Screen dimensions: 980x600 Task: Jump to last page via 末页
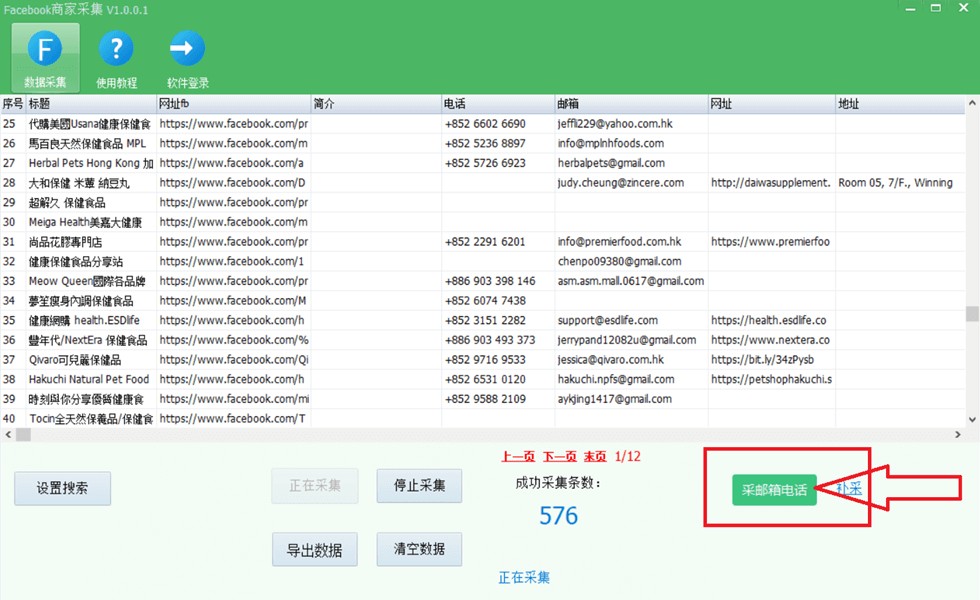pyautogui.click(x=595, y=456)
